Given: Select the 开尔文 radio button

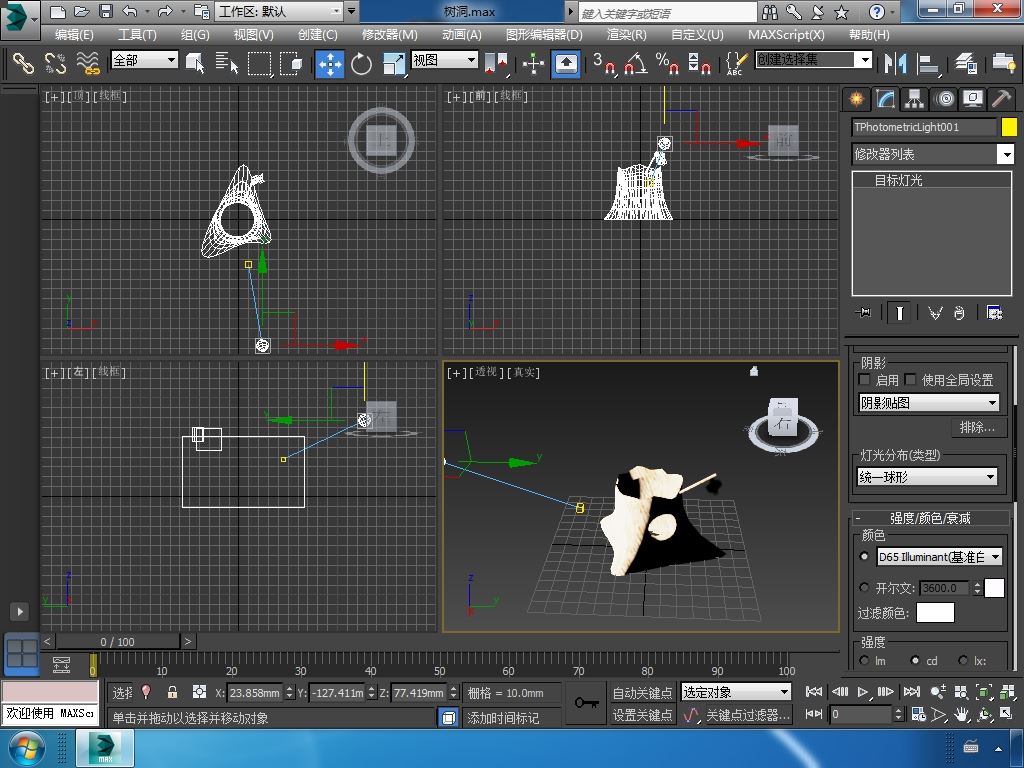Looking at the screenshot, I should [865, 588].
